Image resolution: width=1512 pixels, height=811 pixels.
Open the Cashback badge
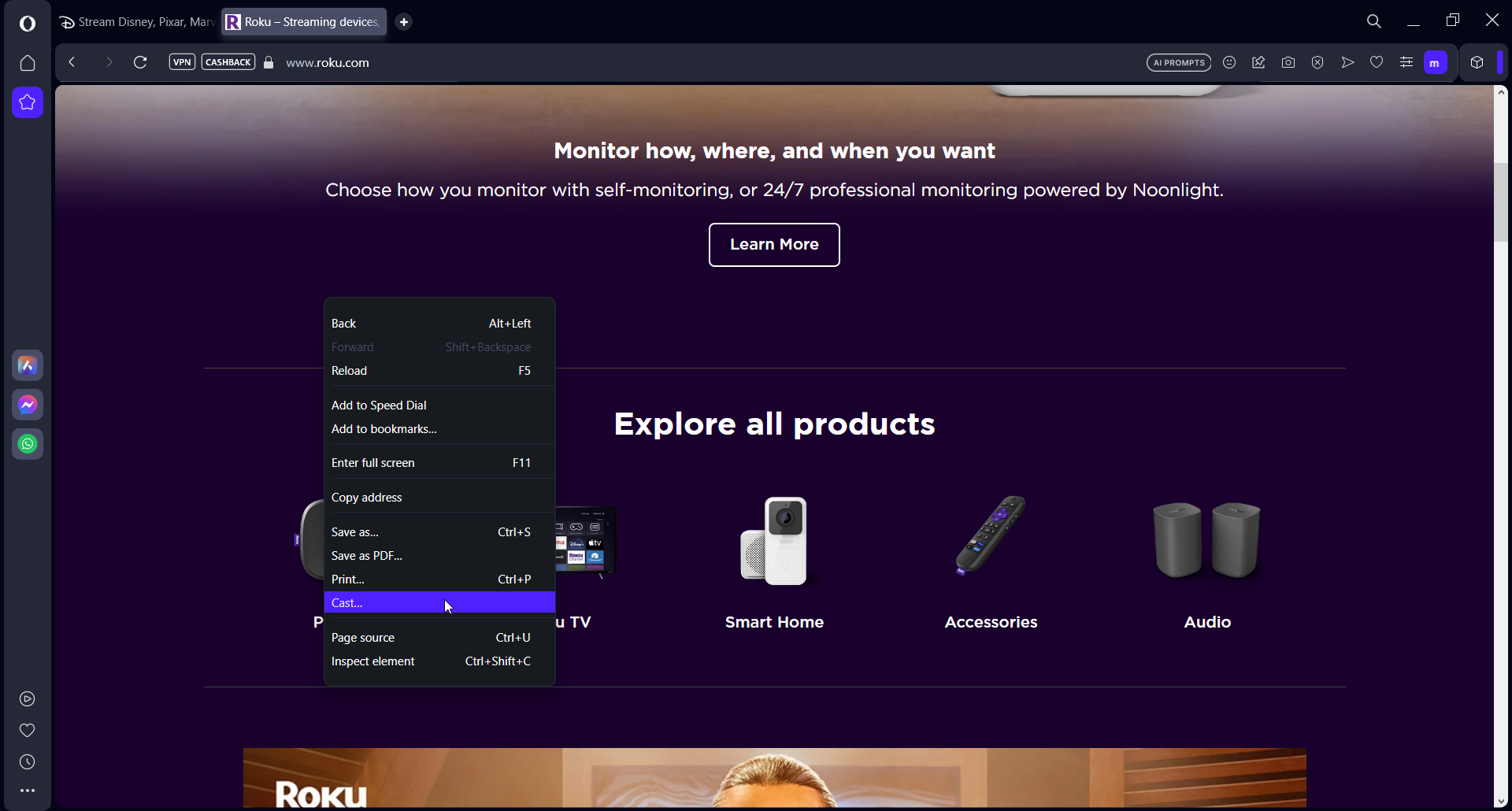coord(228,62)
